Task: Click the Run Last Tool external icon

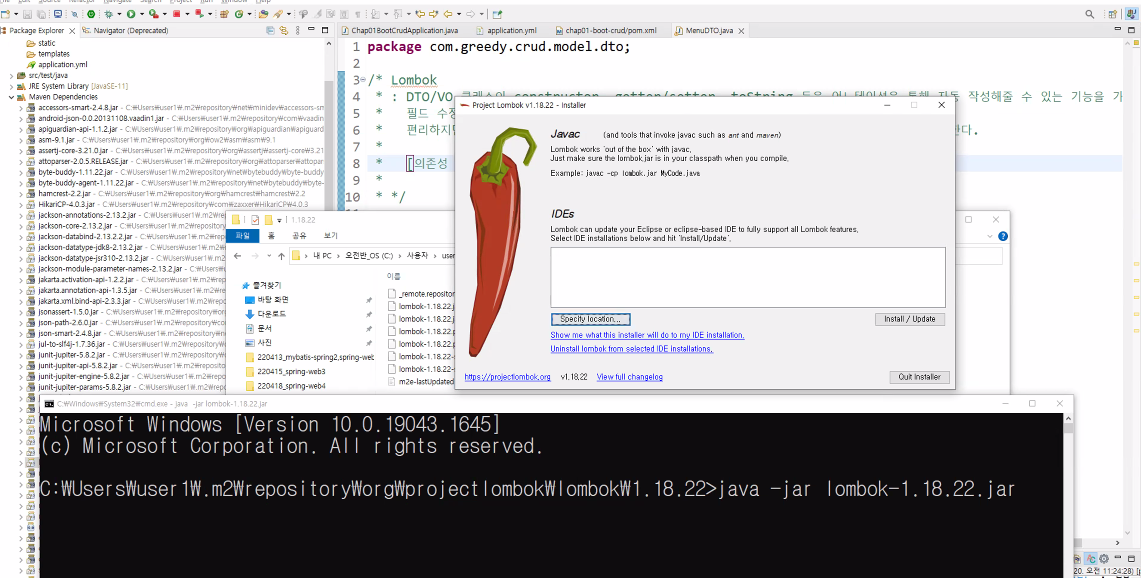Action: (154, 14)
